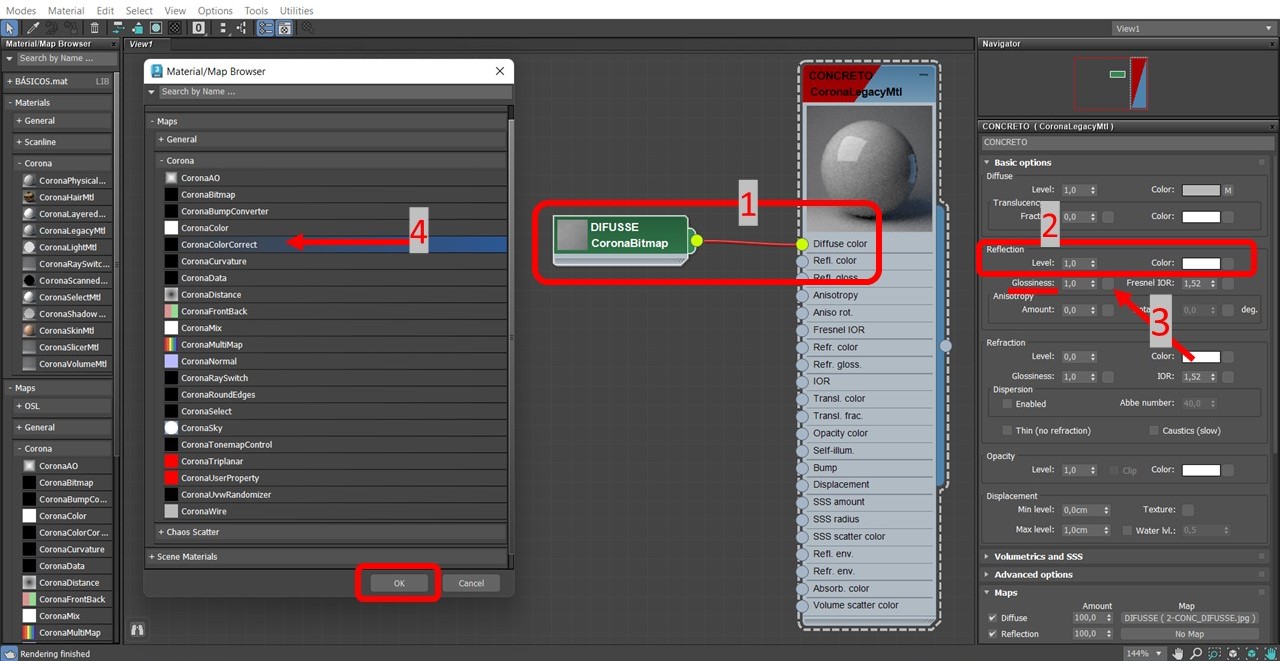Activate the Pan hand icon in the status bar
The width and height of the screenshot is (1280, 661).
click(1178, 653)
